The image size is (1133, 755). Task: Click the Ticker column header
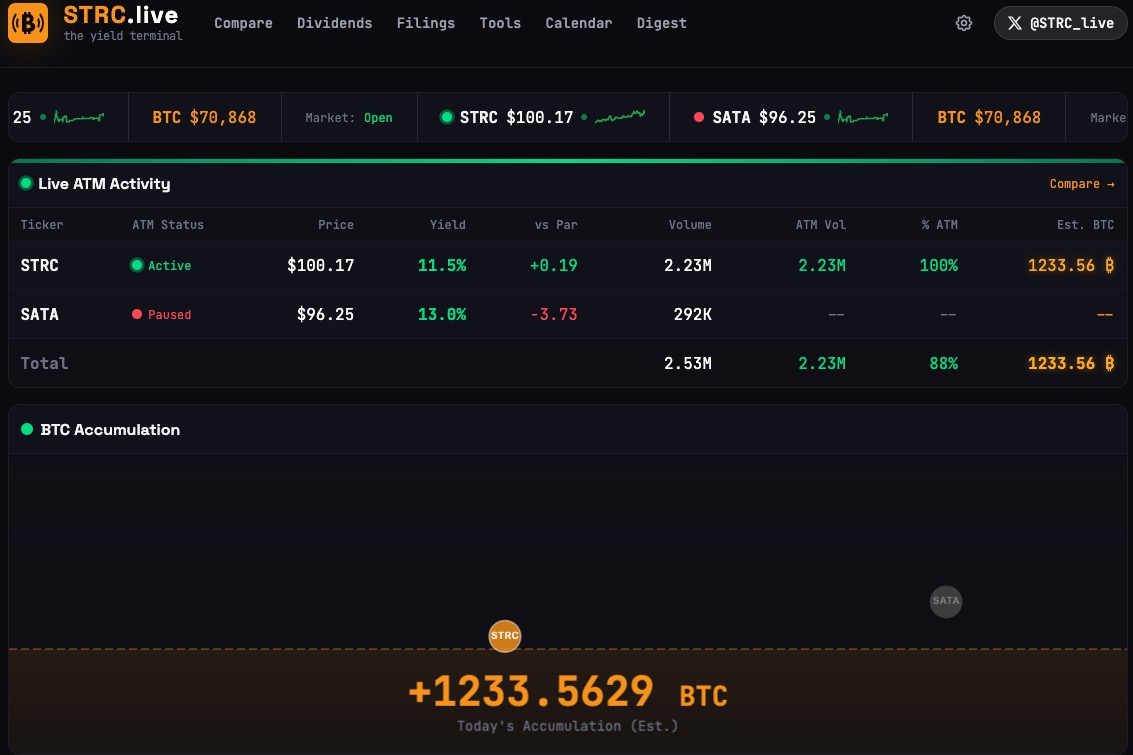tap(42, 225)
